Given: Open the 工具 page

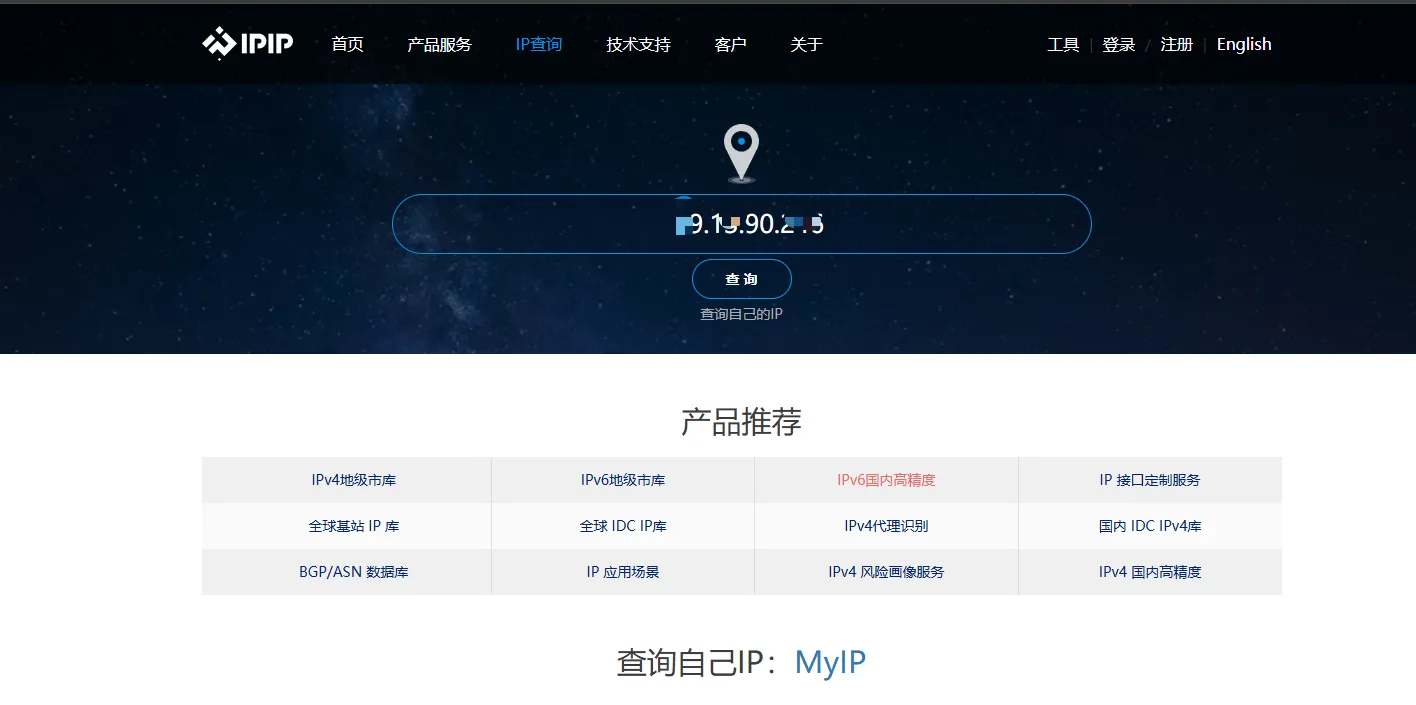Looking at the screenshot, I should click(1063, 44).
